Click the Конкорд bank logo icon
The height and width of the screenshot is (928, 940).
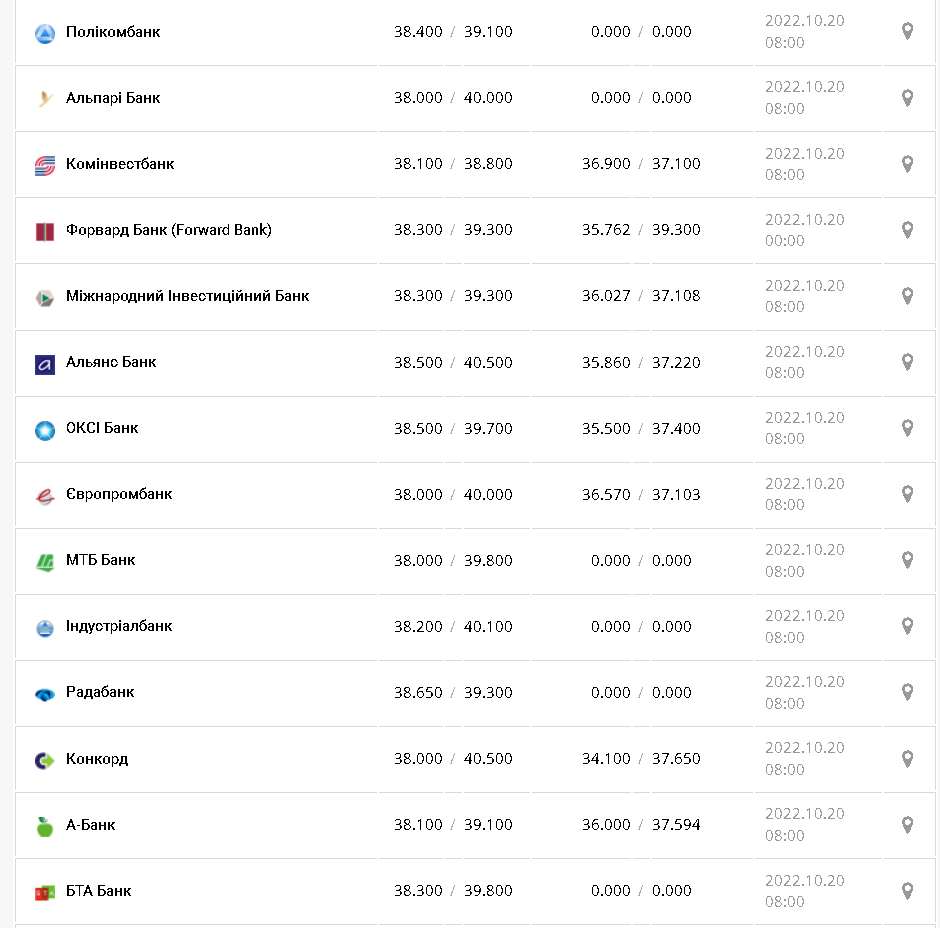point(44,760)
